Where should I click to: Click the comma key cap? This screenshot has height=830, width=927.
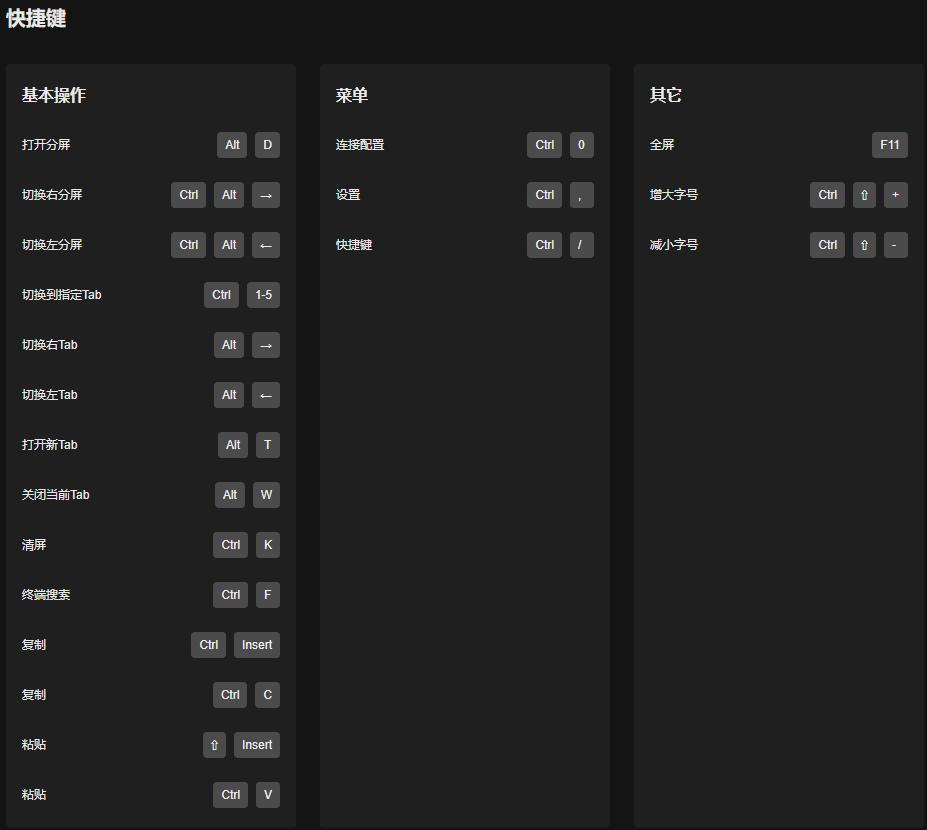[x=581, y=195]
